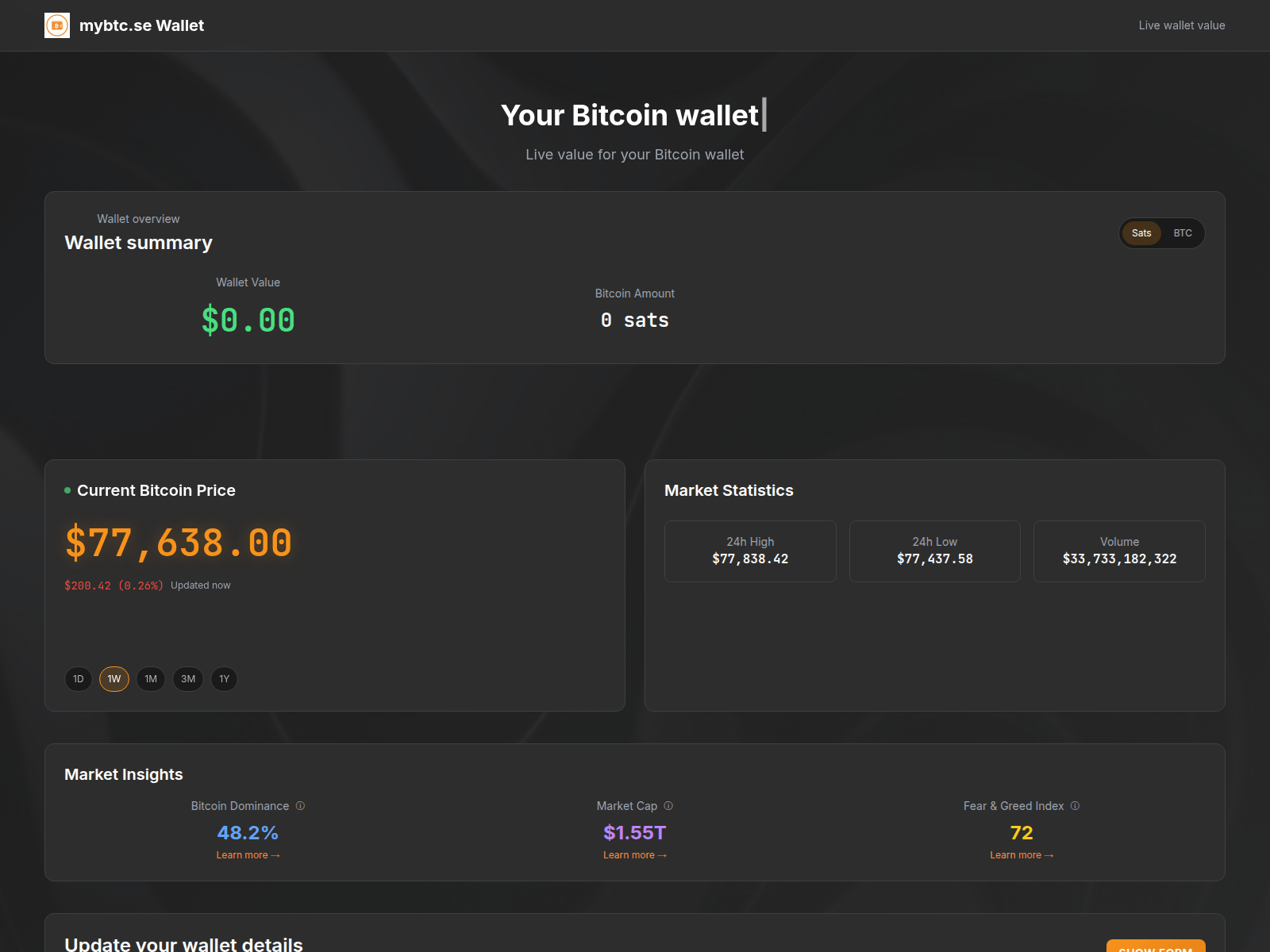Click the Your Bitcoin wallet heading
The image size is (1270, 952).
[630, 115]
